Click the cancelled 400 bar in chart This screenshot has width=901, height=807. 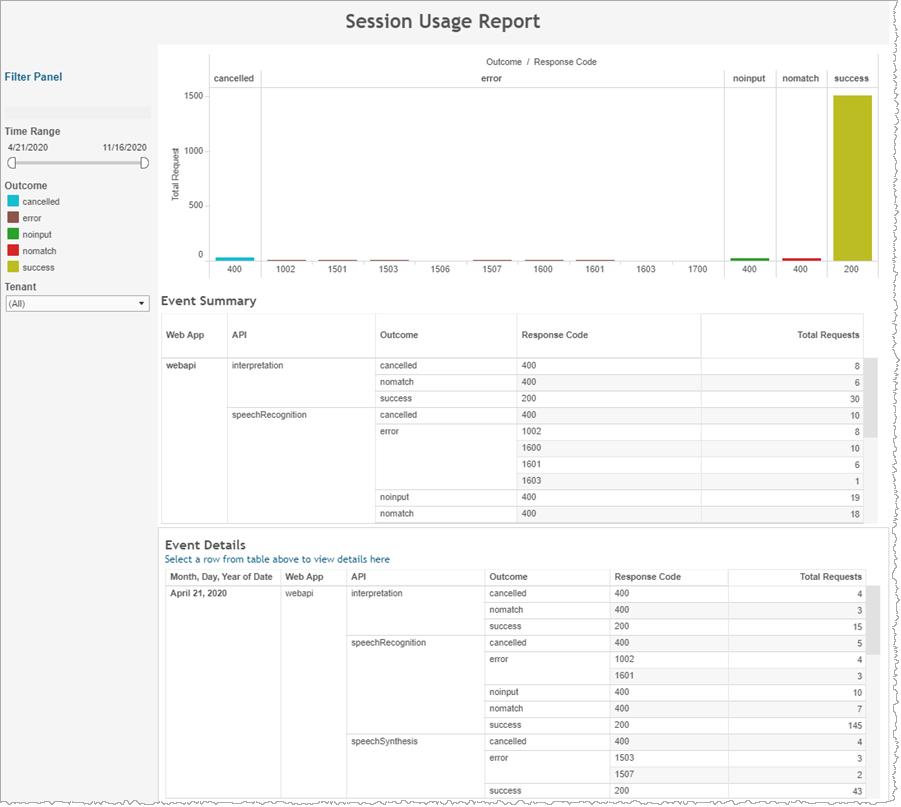234,259
